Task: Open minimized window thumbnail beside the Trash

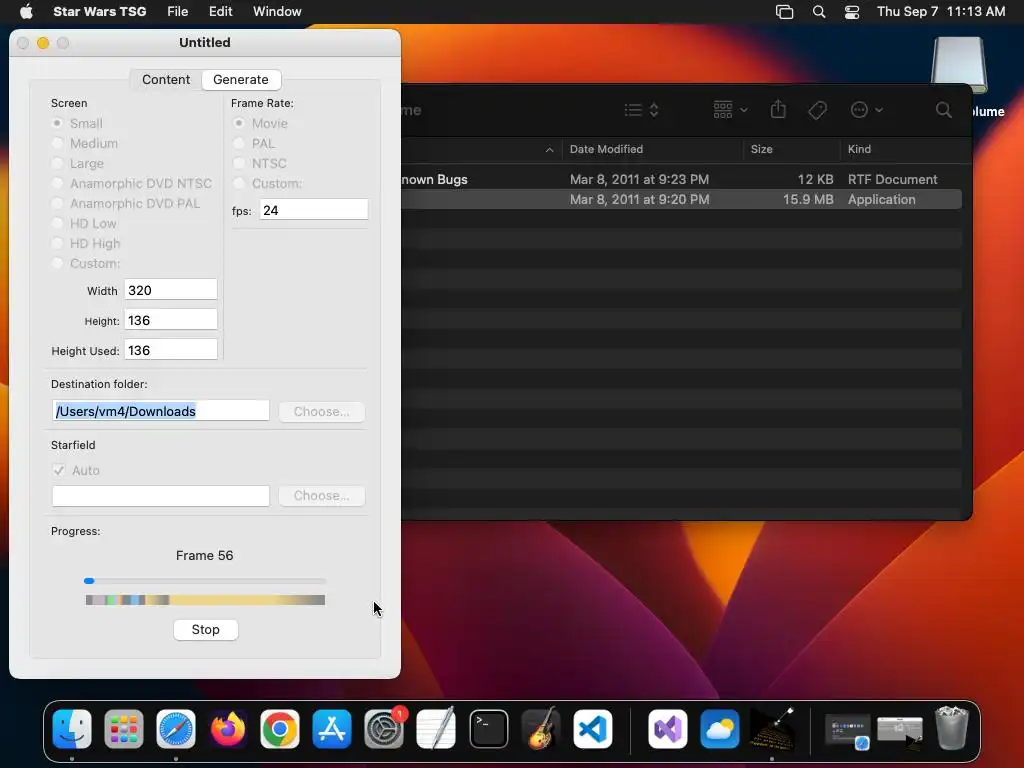Action: click(x=900, y=731)
